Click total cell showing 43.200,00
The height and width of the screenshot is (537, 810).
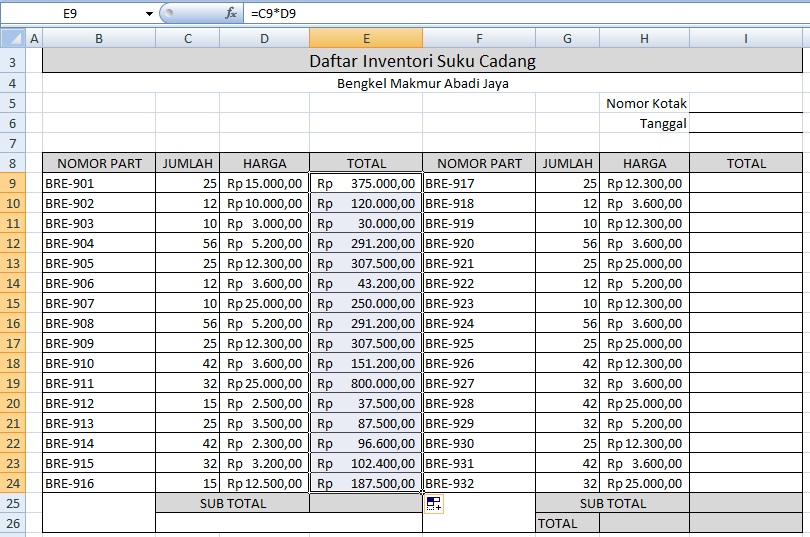pos(366,283)
